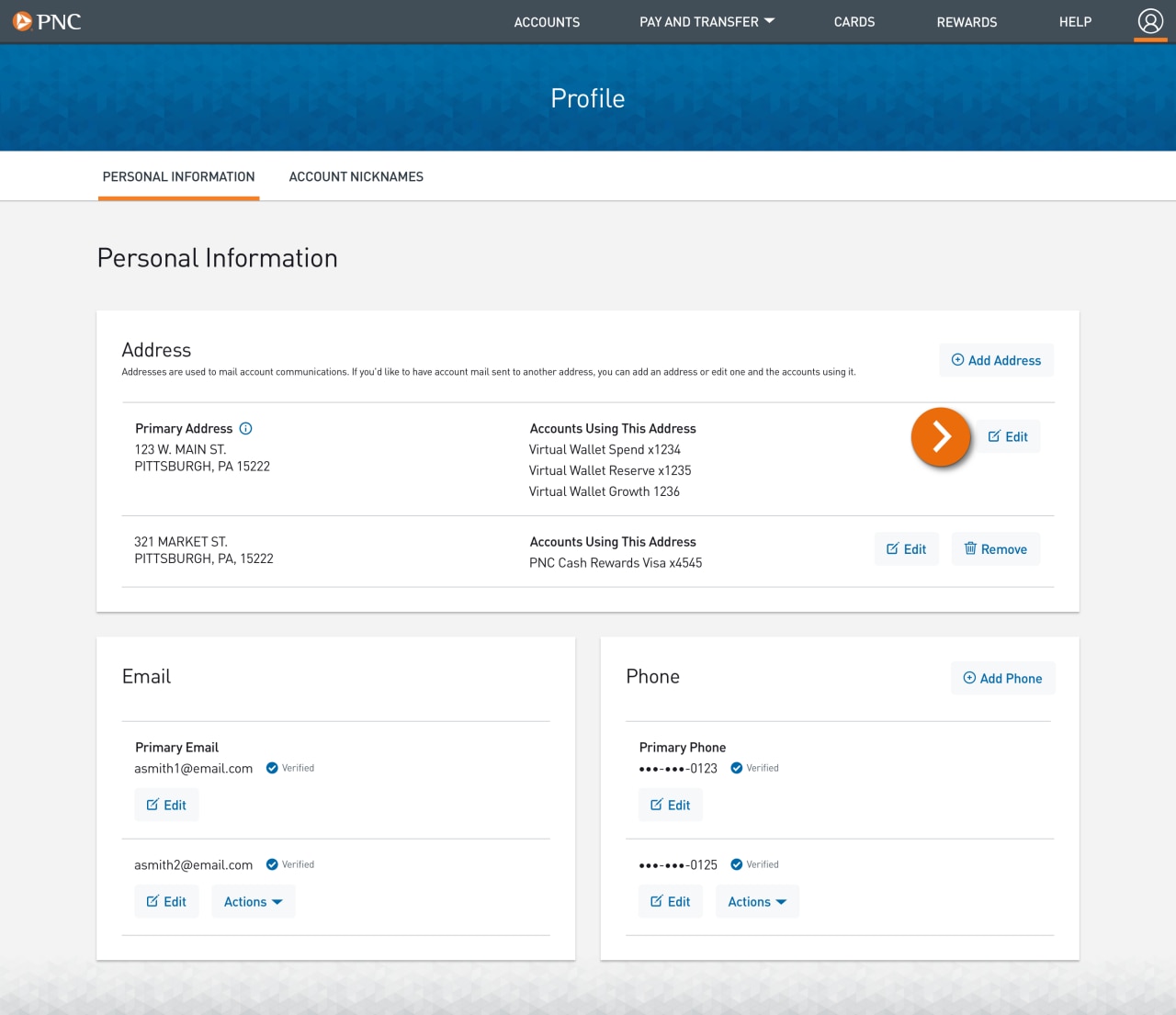Screen dimensions: 1176x1015
Task: Select the Personal Information tab
Action: (x=178, y=176)
